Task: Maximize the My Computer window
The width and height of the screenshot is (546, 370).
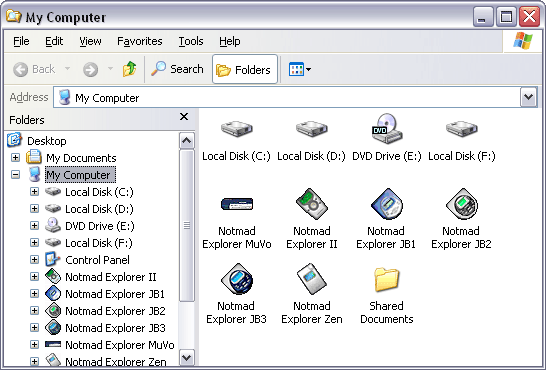Action: pyautogui.click(x=506, y=16)
